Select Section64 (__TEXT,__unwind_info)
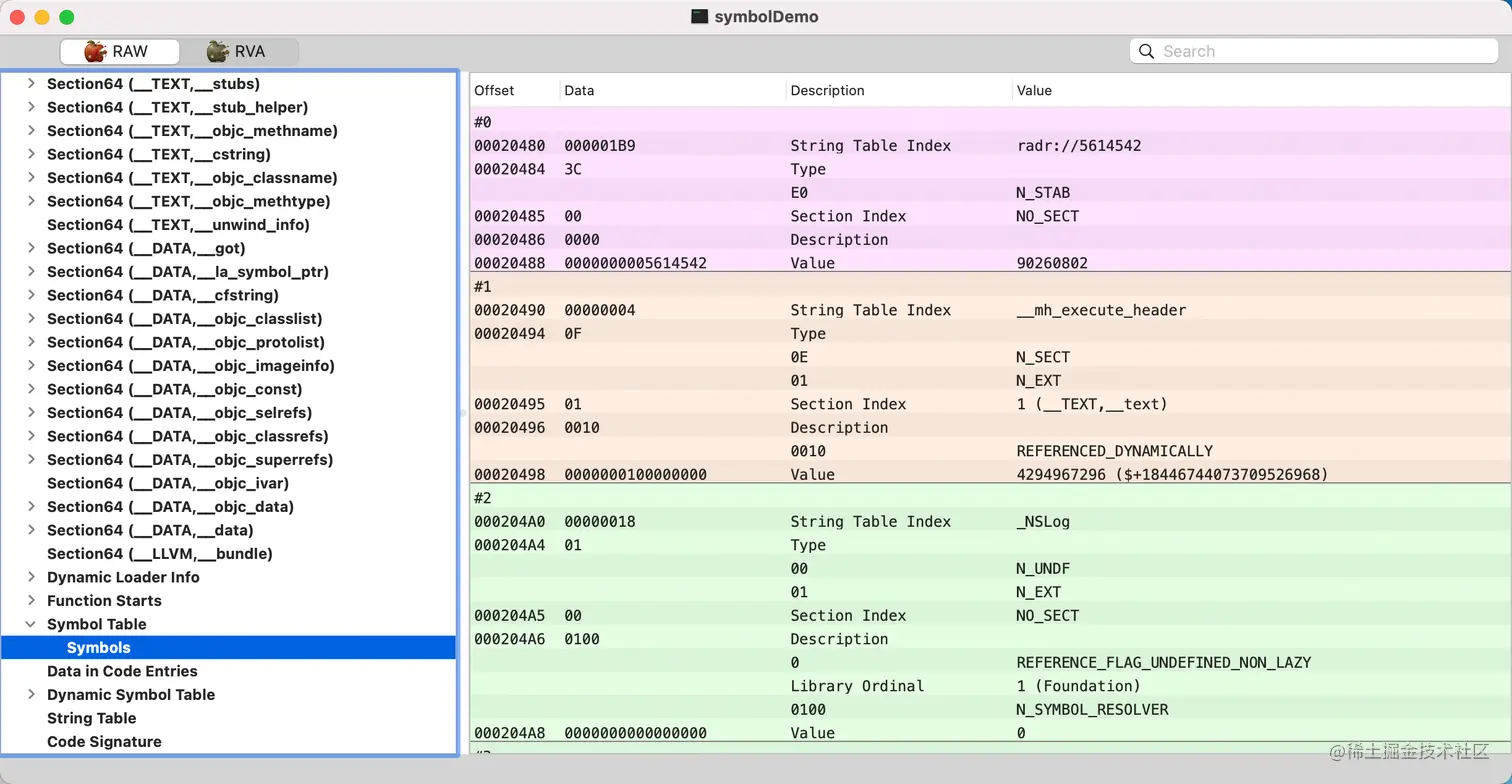1512x784 pixels. click(x=228, y=225)
